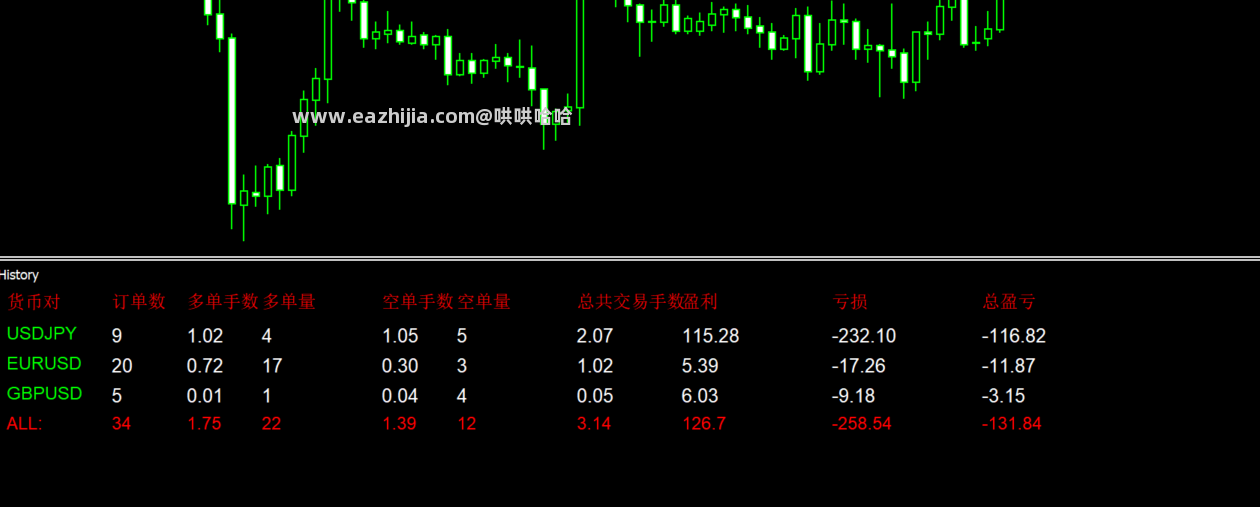The width and height of the screenshot is (1260, 507).
Task: Click GBPUSD profit value 6.03
Action: pos(700,396)
